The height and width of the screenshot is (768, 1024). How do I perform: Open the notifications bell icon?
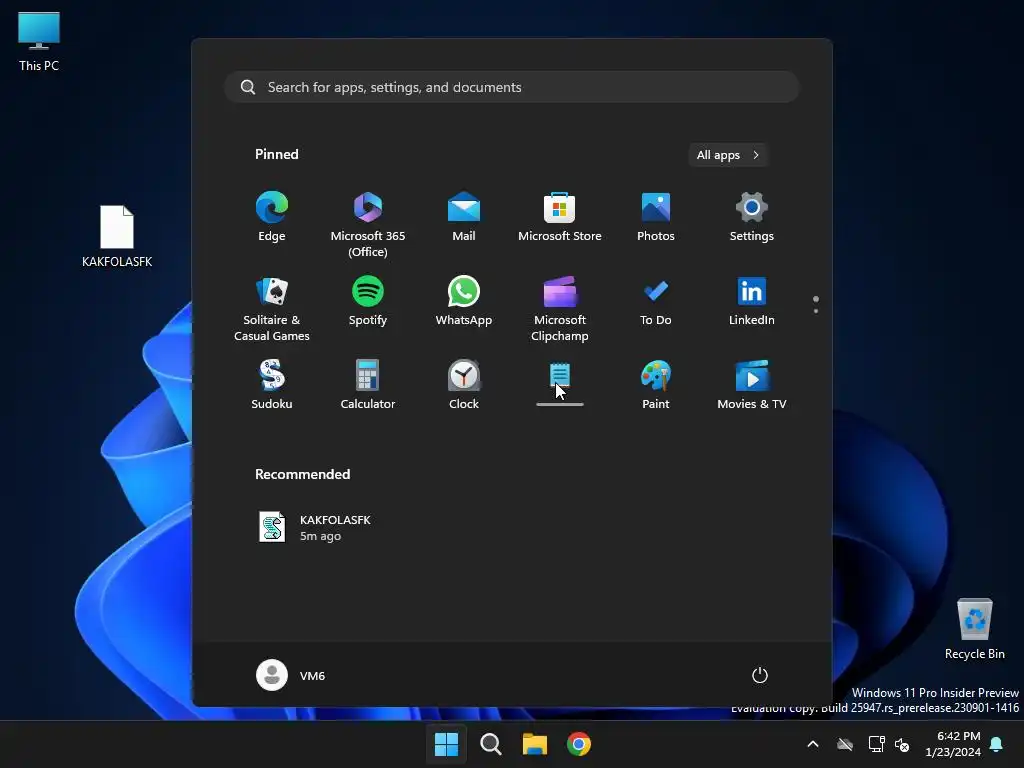[x=997, y=744]
